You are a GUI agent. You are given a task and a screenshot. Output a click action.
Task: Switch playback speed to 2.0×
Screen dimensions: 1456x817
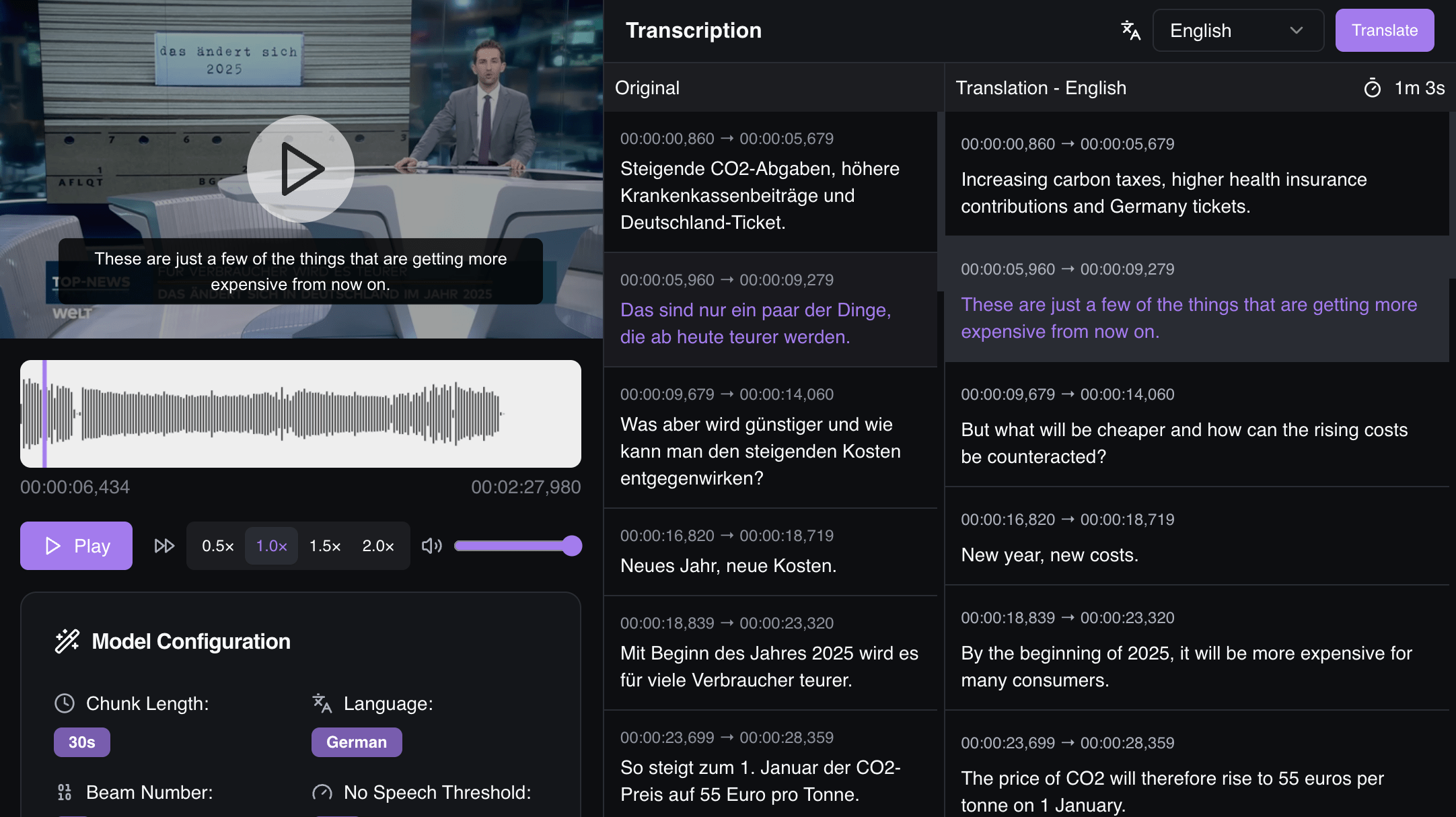click(378, 546)
